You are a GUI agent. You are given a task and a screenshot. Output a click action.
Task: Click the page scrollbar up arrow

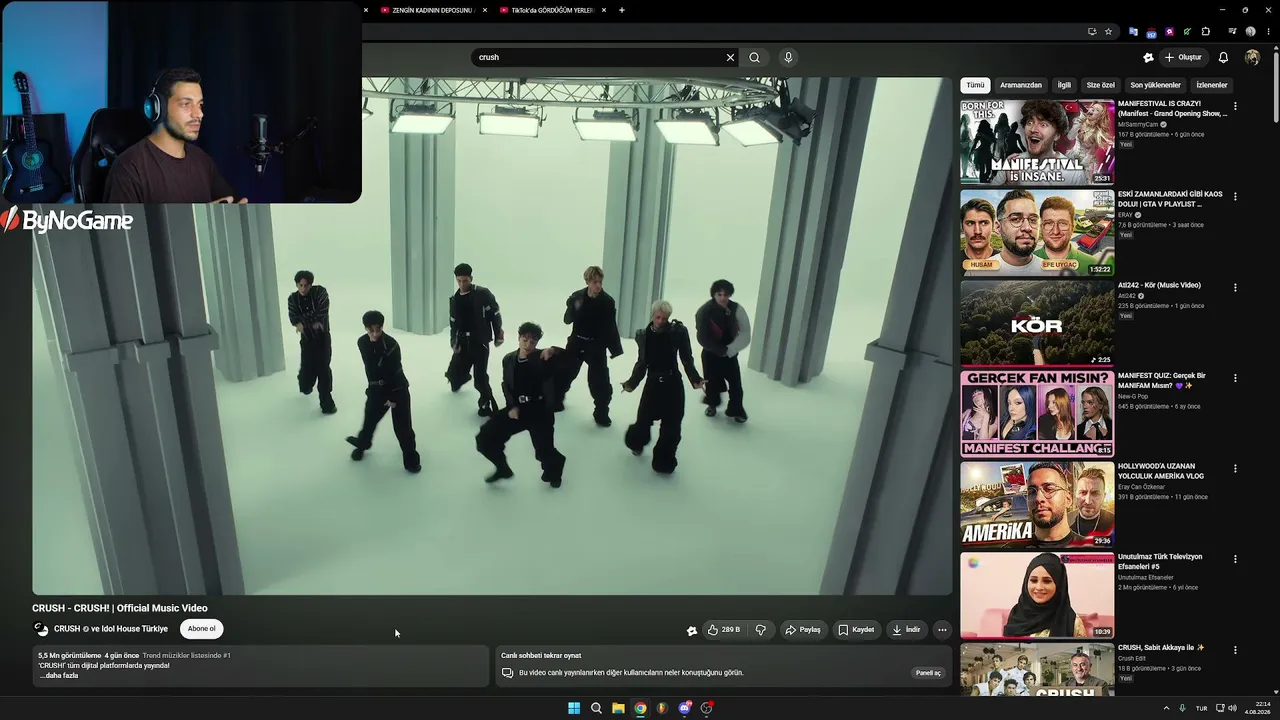[1275, 49]
